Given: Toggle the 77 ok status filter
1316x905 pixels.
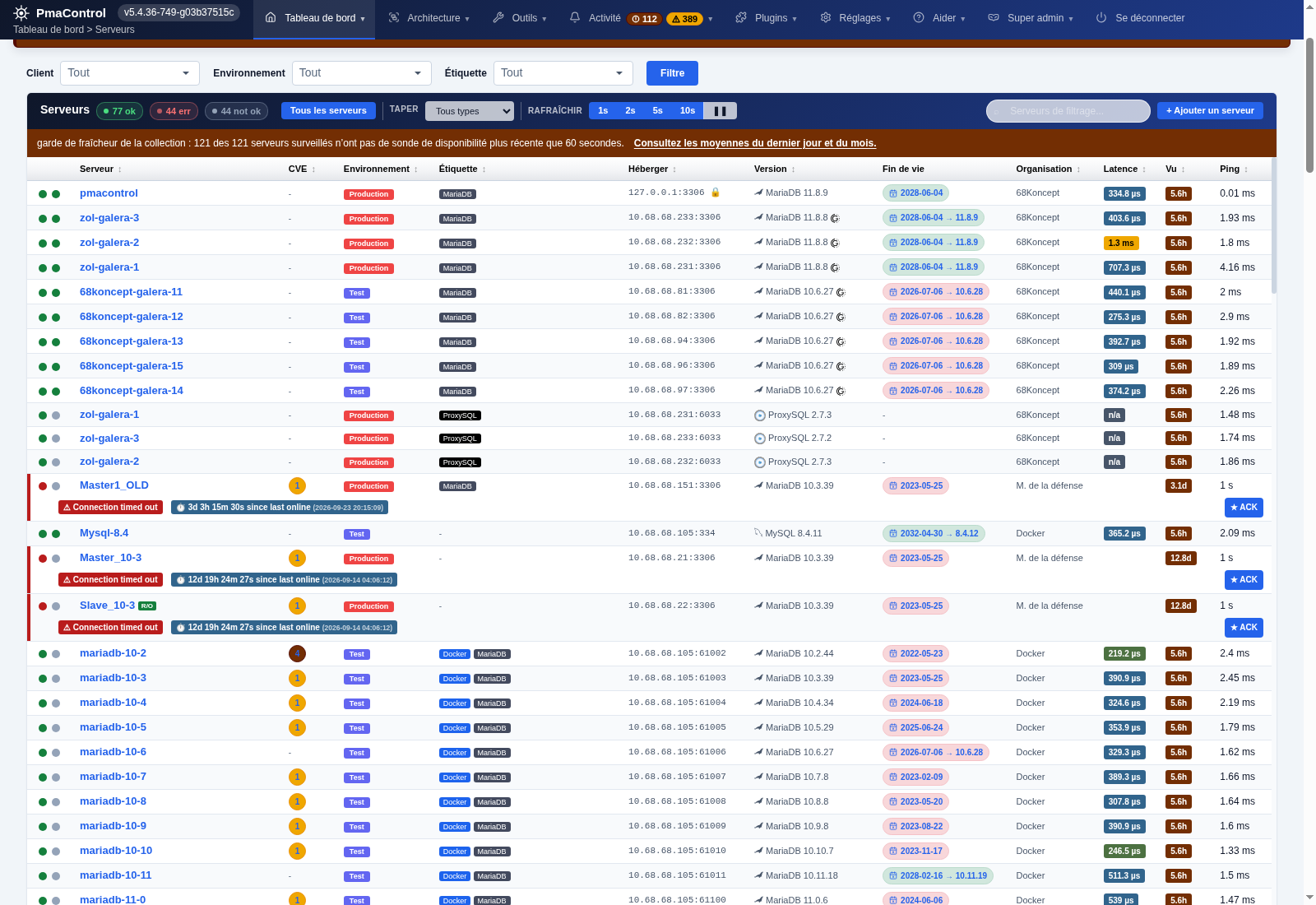Looking at the screenshot, I should 120,111.
